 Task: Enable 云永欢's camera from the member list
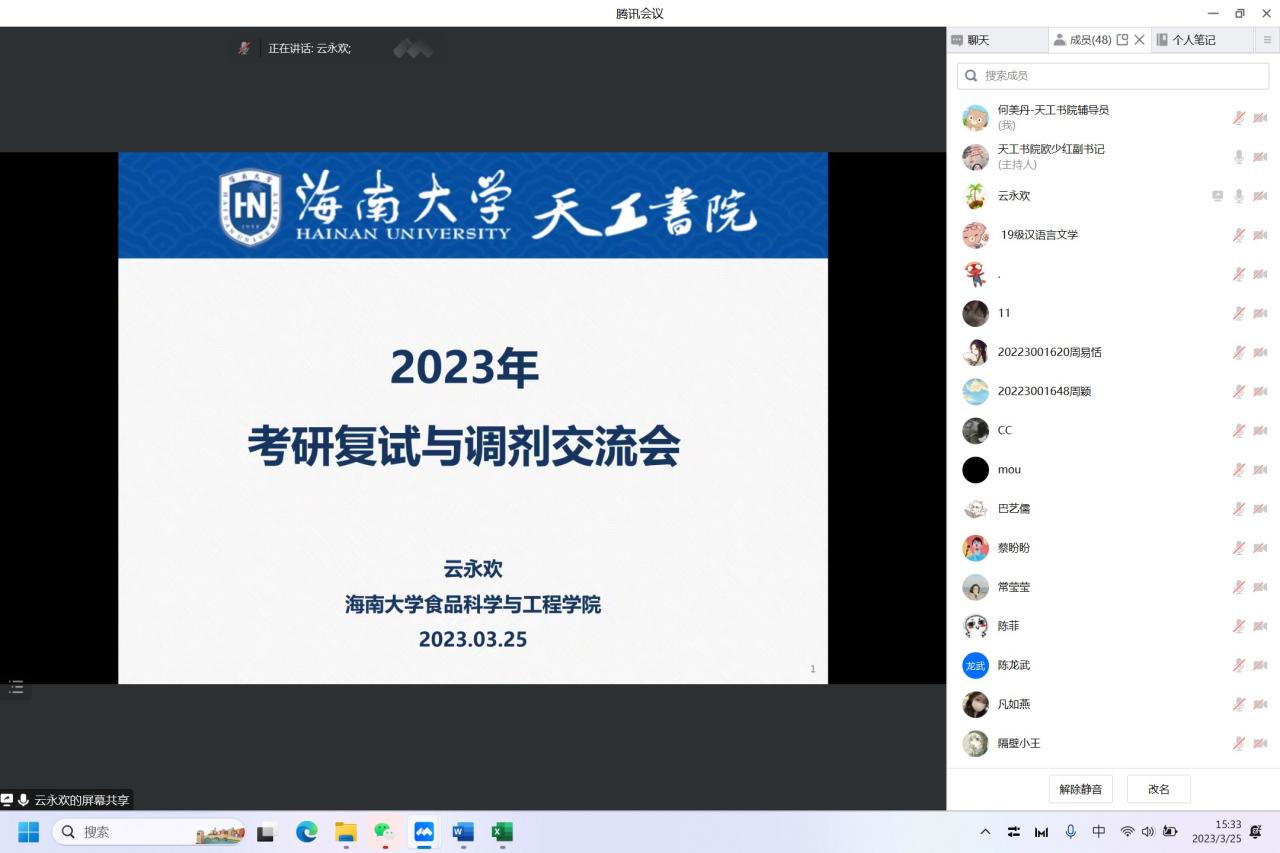pyautogui.click(x=1260, y=196)
